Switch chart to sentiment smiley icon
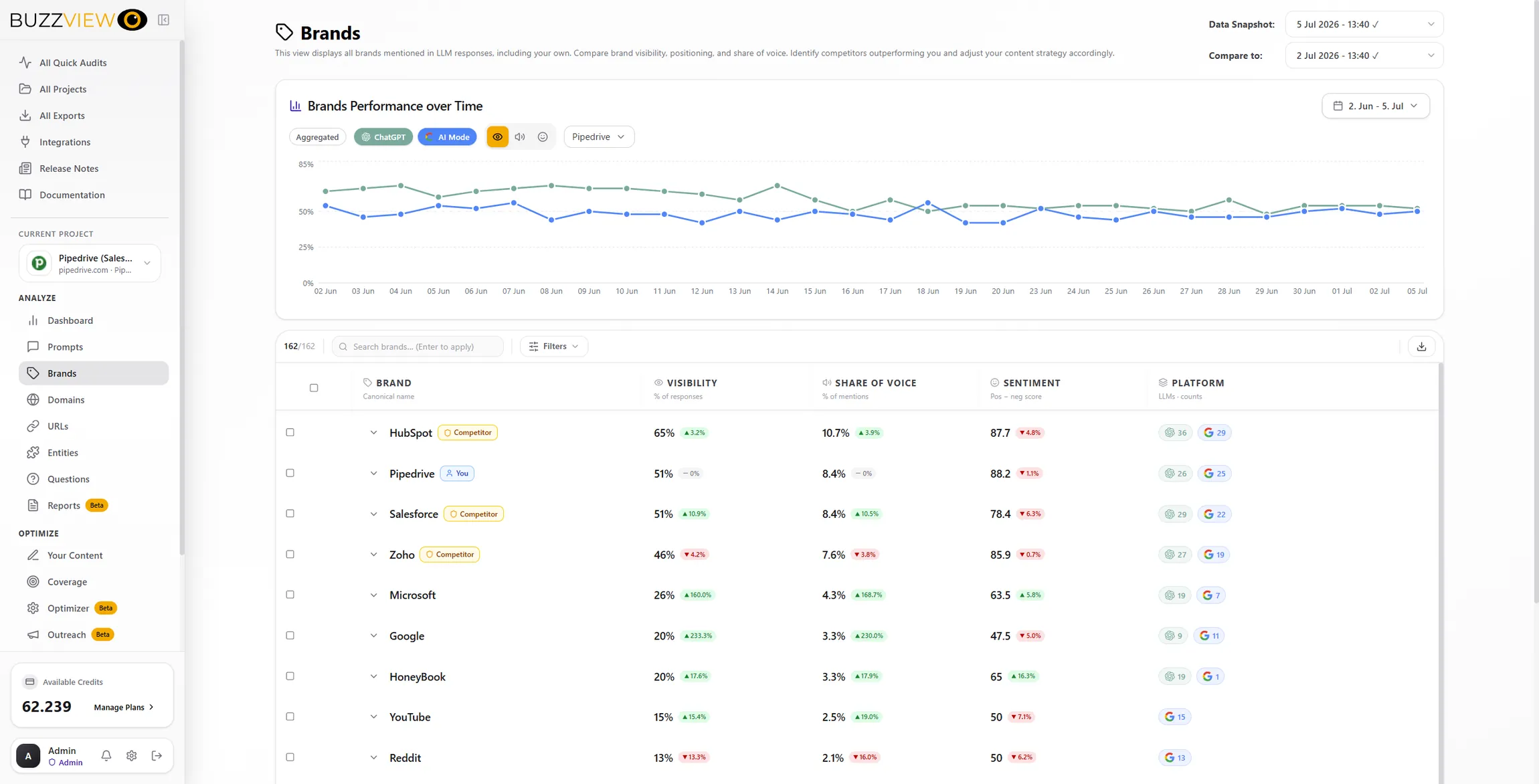The image size is (1539, 784). (x=543, y=136)
